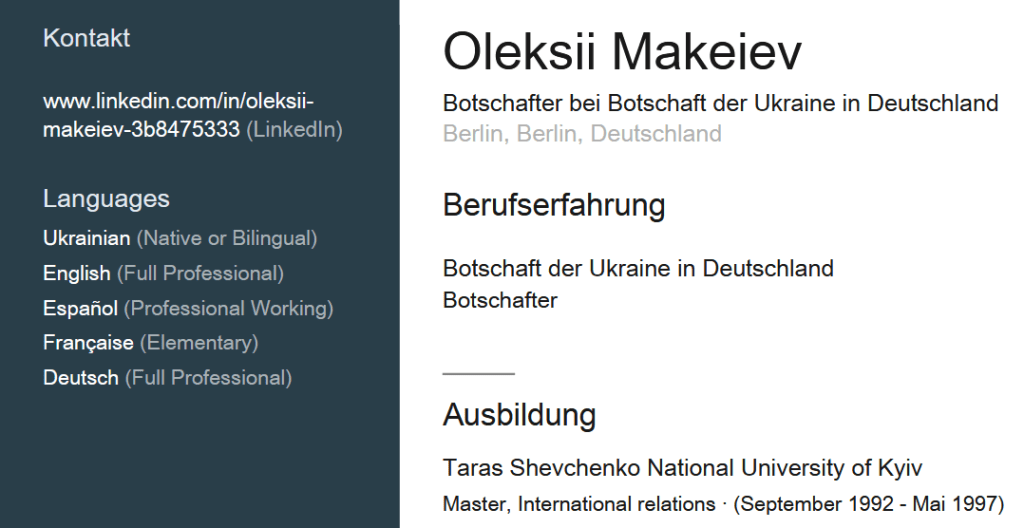This screenshot has height=528, width=1024.
Task: Click the Berufserfahrung section heading
Action: pos(554,205)
